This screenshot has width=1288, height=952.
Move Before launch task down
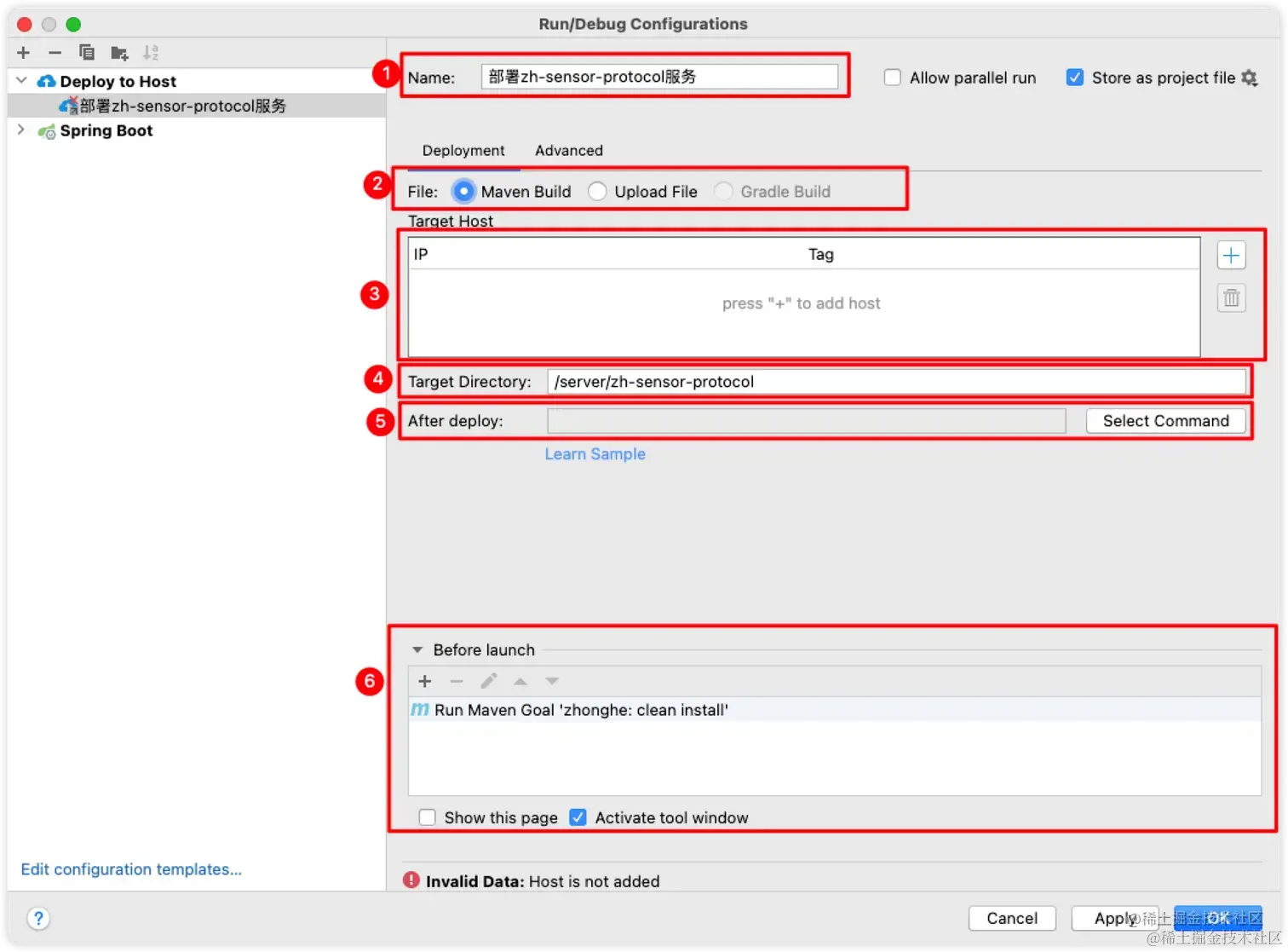[552, 681]
